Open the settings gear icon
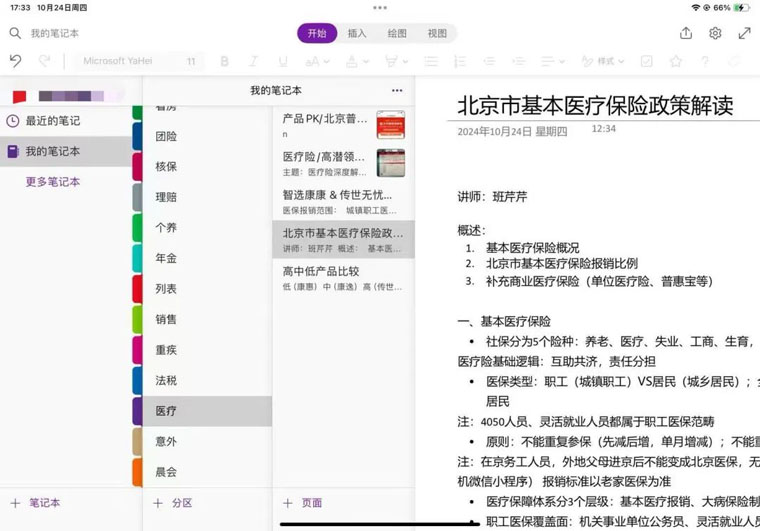The width and height of the screenshot is (760, 531). point(715,33)
